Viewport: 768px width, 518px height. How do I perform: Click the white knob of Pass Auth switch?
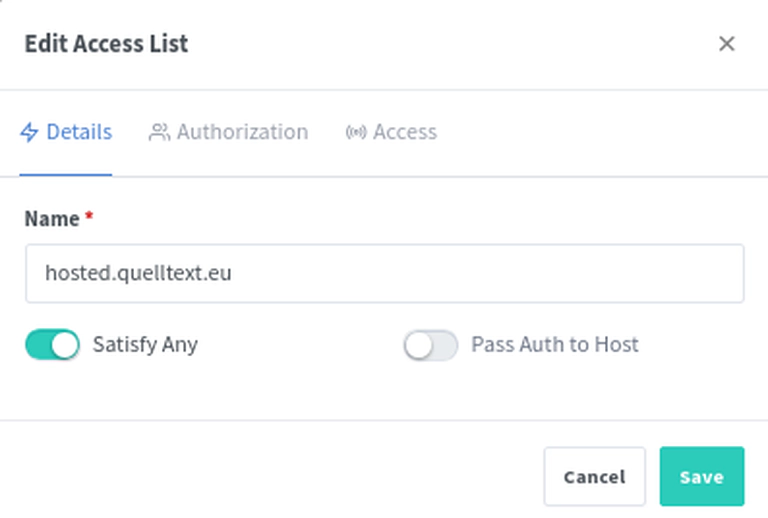[x=419, y=346]
